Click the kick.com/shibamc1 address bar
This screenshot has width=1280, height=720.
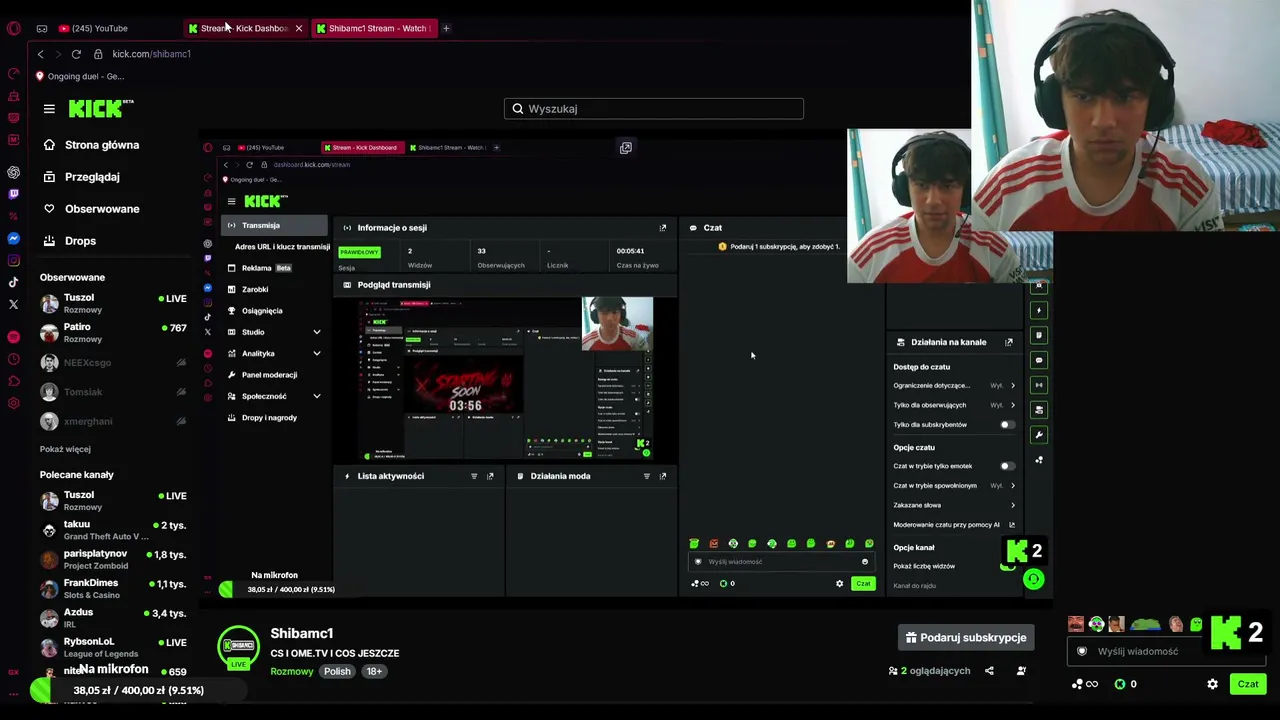[x=151, y=54]
